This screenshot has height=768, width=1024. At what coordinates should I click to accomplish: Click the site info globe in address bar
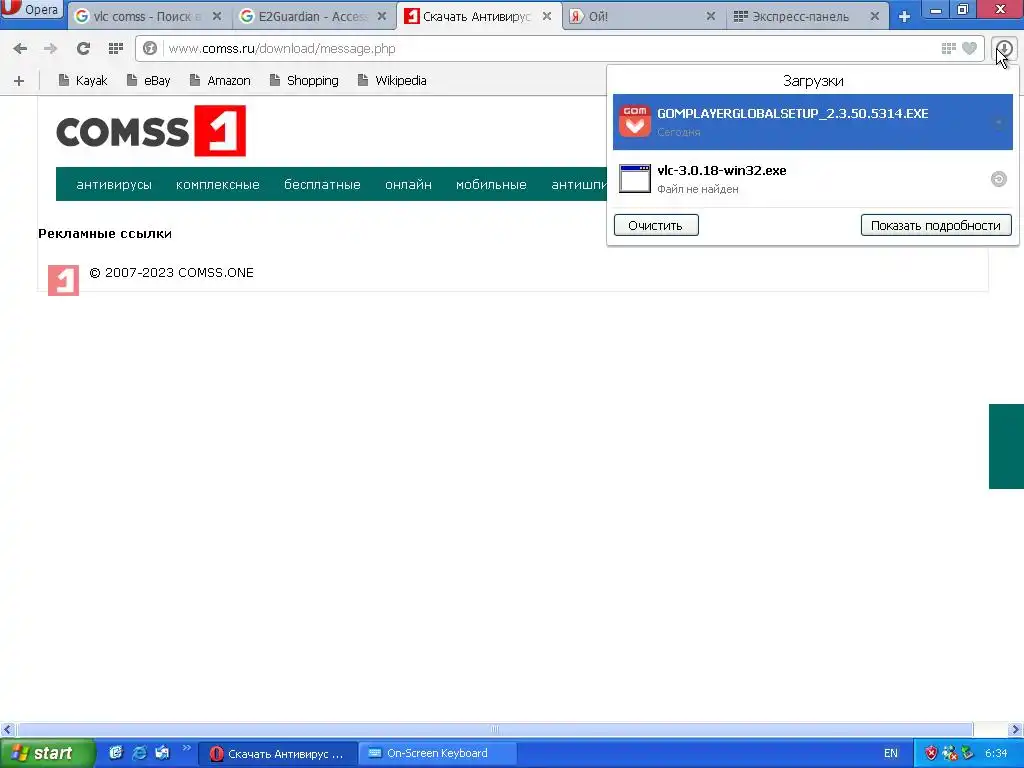tap(150, 48)
